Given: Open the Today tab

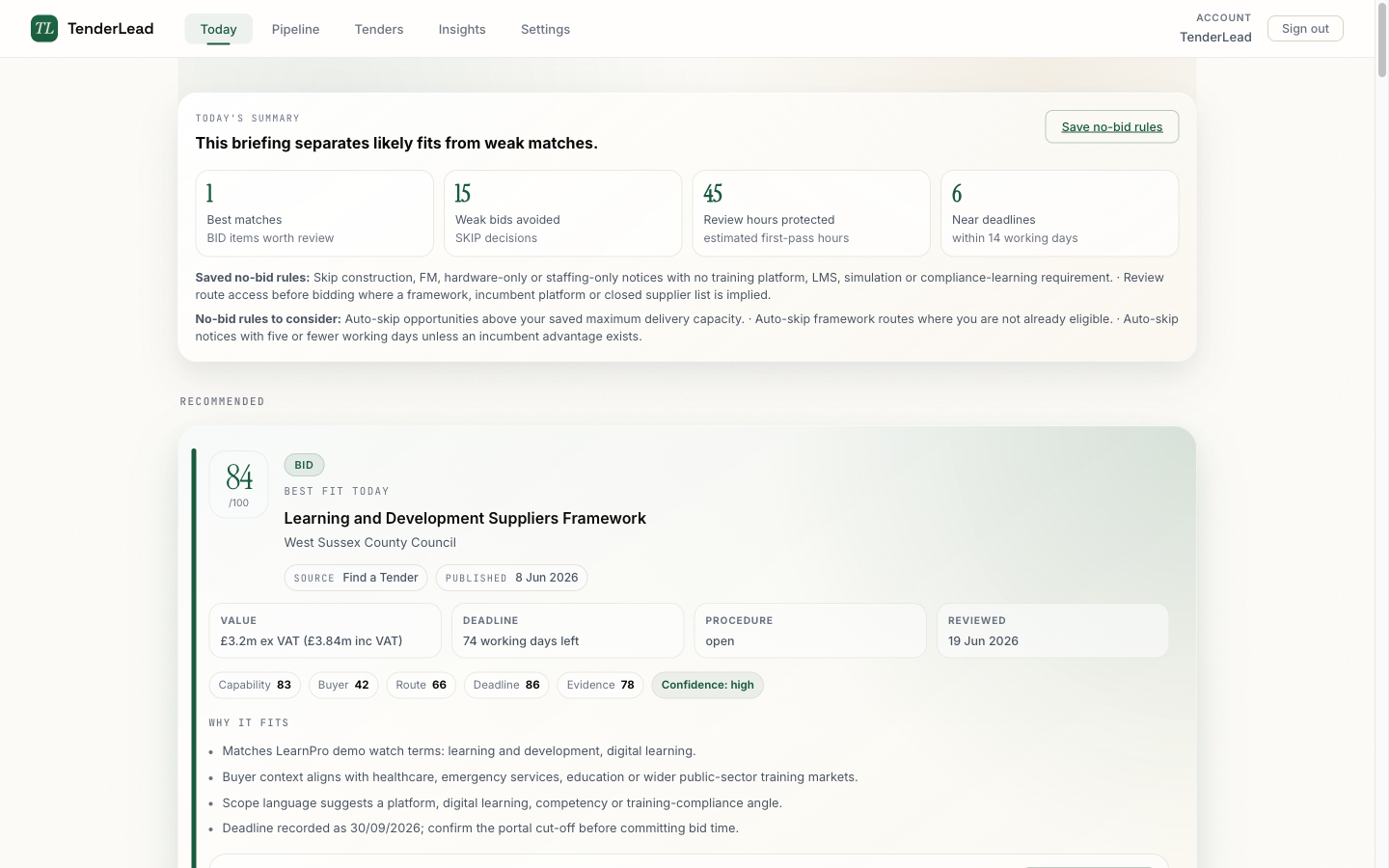Looking at the screenshot, I should pos(219,29).
